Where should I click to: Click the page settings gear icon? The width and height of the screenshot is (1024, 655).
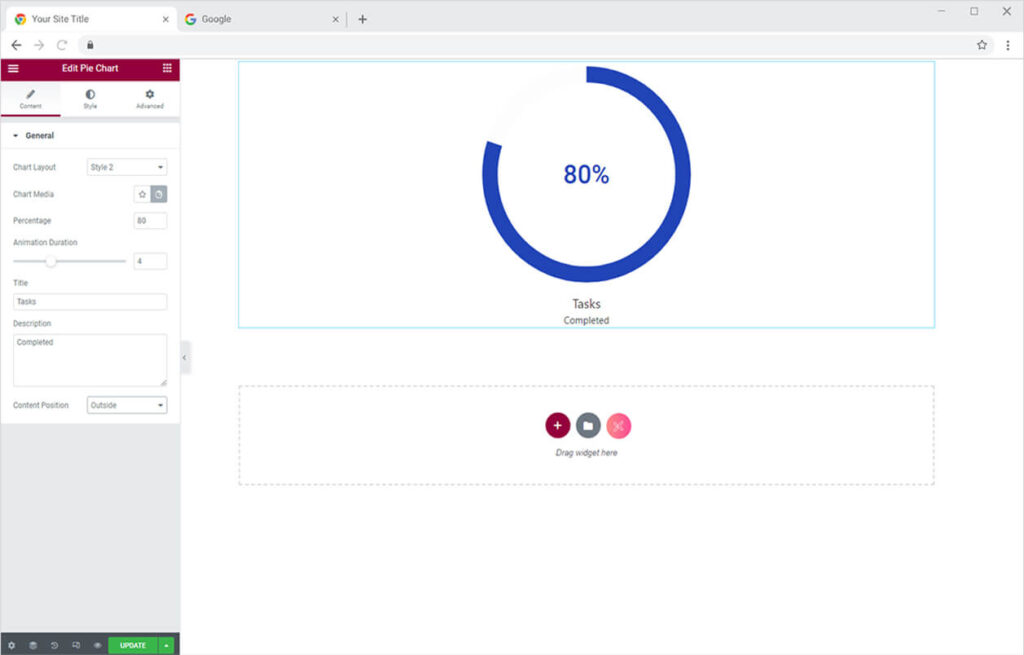tap(12, 646)
